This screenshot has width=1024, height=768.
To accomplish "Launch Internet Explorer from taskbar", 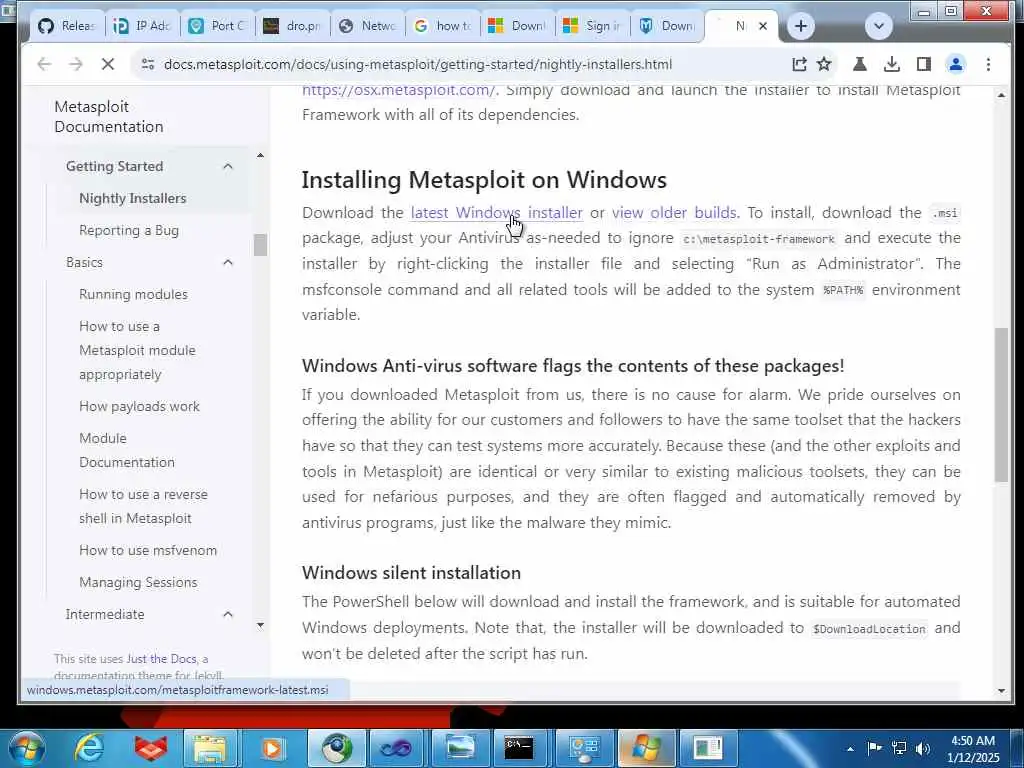I will pyautogui.click(x=88, y=748).
